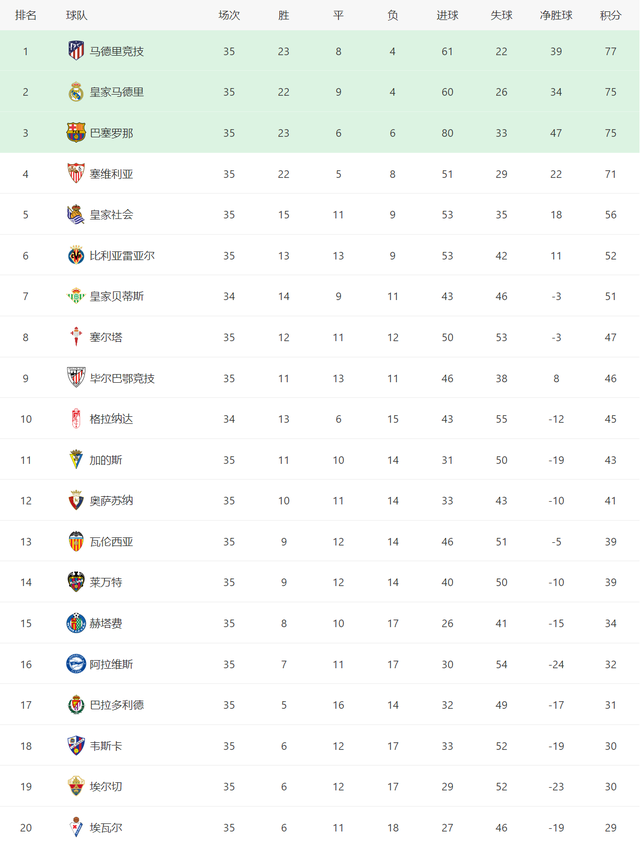Screen dimensions: 640x845
Task: Click the Alavés blue circular badge
Action: point(76,664)
